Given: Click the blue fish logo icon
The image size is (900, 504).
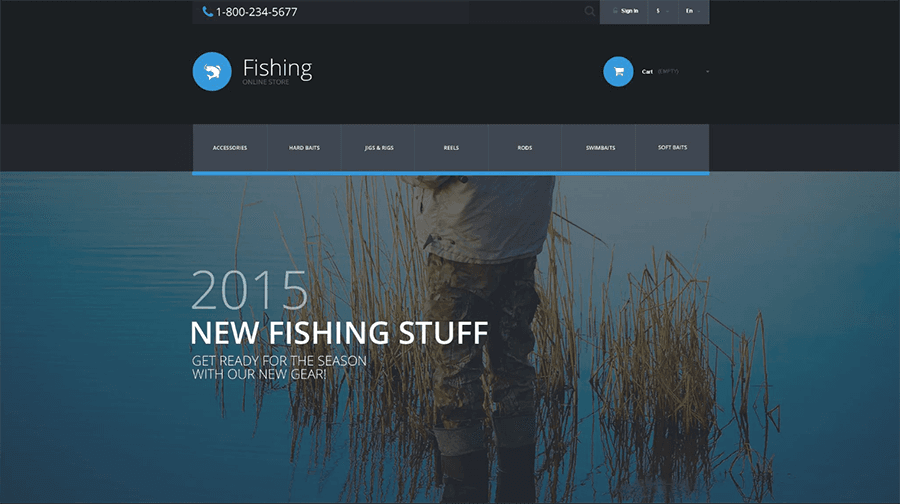Looking at the screenshot, I should point(212,72).
